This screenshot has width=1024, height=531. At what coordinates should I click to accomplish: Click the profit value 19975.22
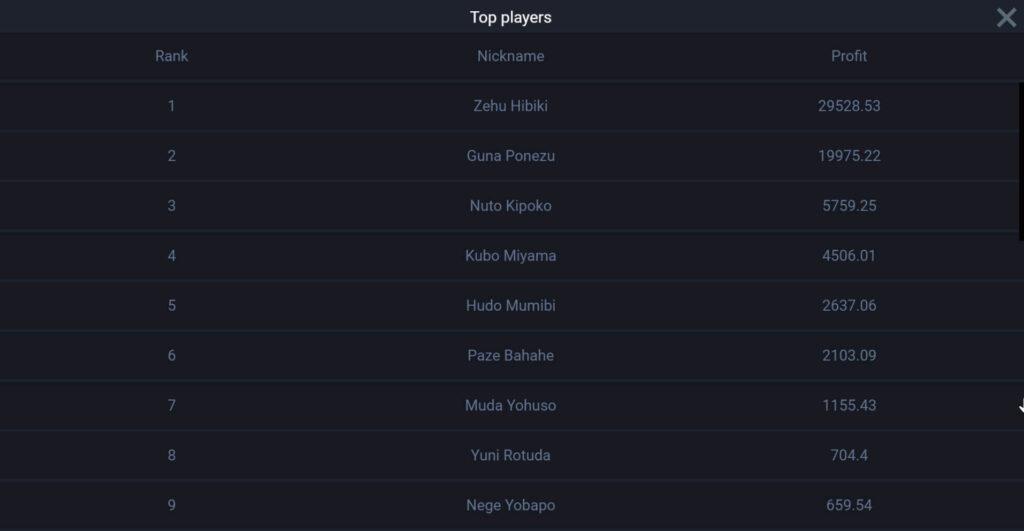coord(848,155)
